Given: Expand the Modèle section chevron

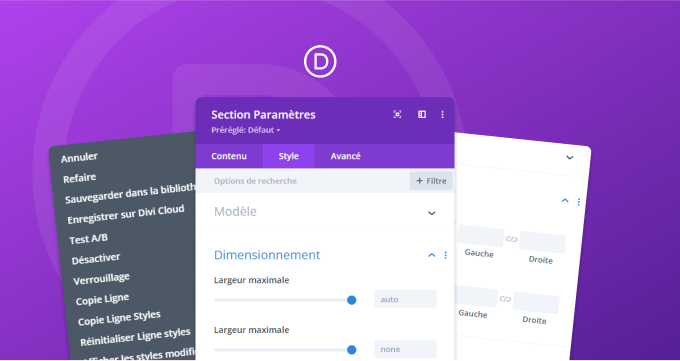Looking at the screenshot, I should [432, 213].
